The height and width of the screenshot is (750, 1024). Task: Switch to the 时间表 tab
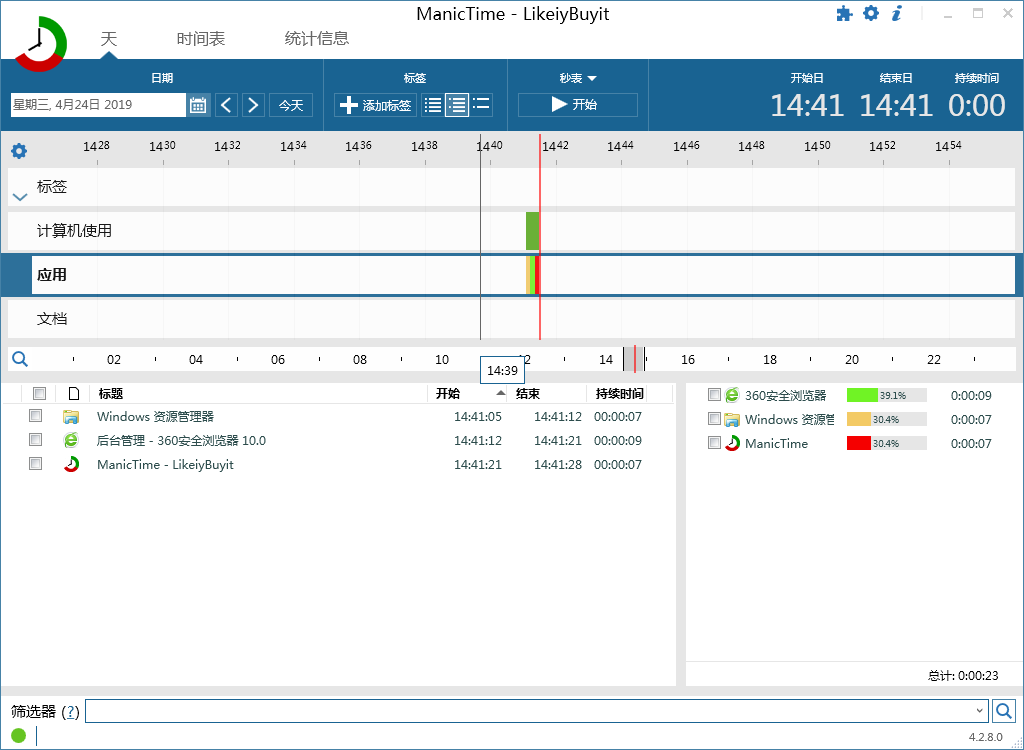[201, 39]
